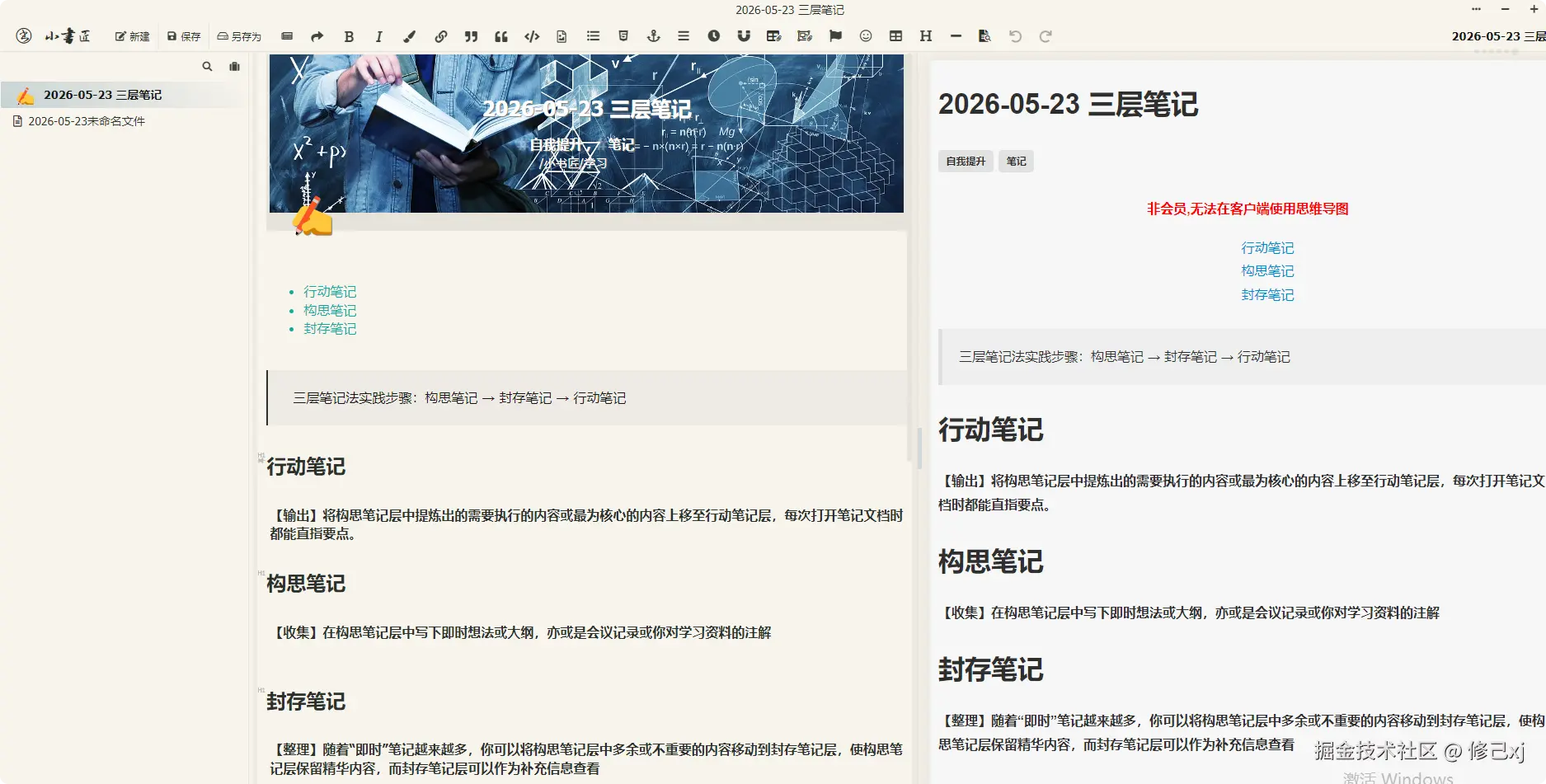The width and height of the screenshot is (1546, 784).
Task: Click the 小书匠 round logo icon
Action: 24,35
